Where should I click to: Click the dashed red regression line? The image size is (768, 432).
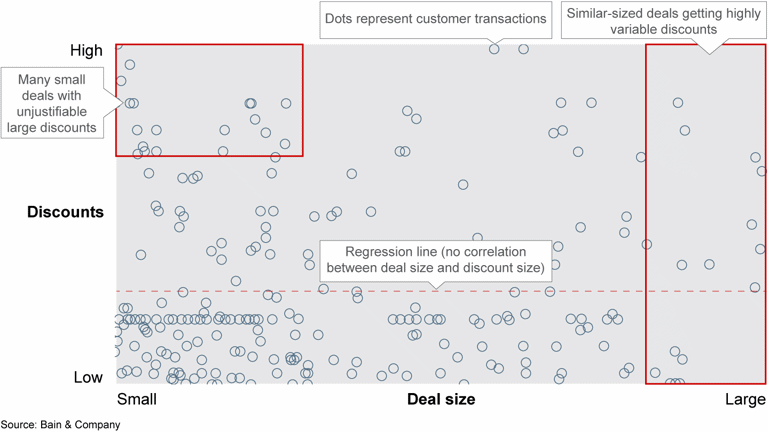tap(441, 291)
